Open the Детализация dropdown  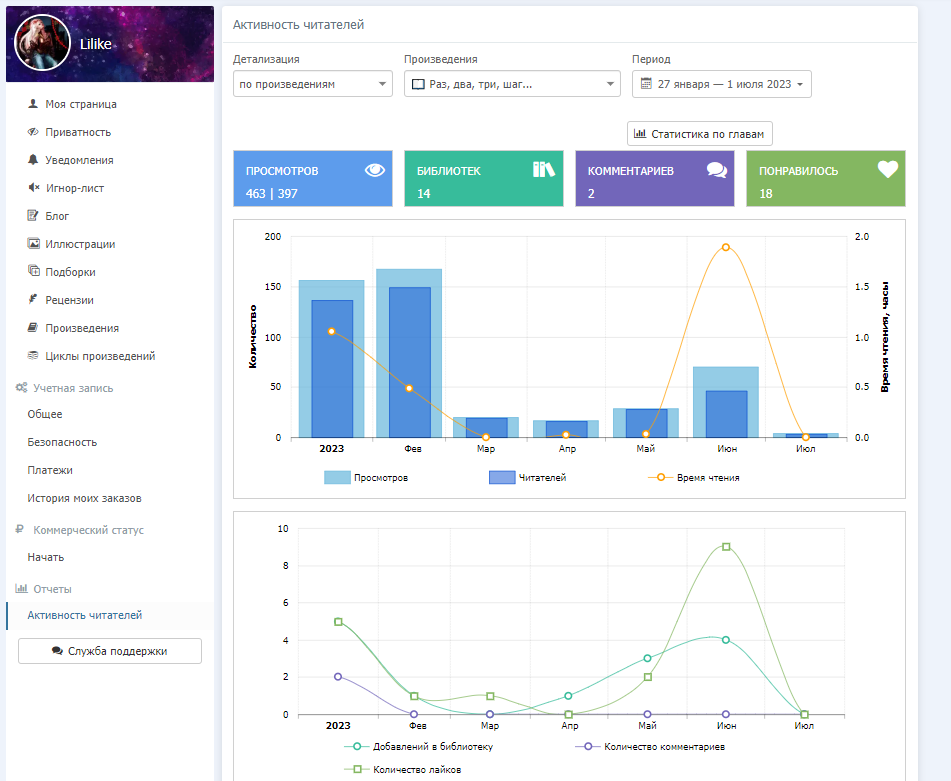(x=313, y=85)
